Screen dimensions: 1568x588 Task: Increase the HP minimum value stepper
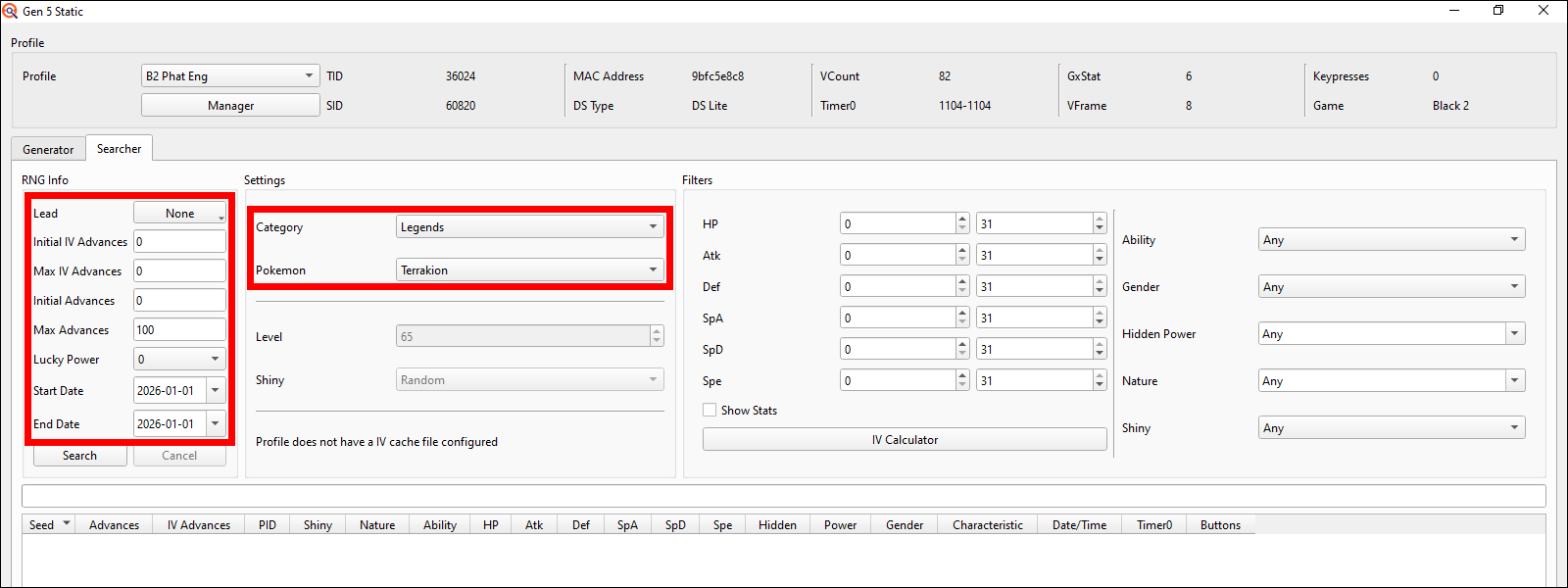[962, 220]
